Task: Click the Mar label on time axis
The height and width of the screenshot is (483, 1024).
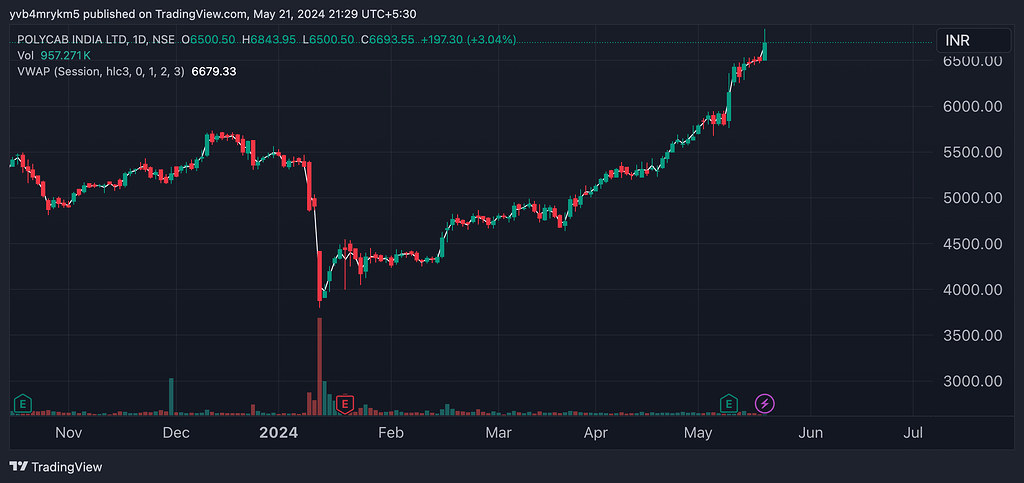Action: coord(498,433)
